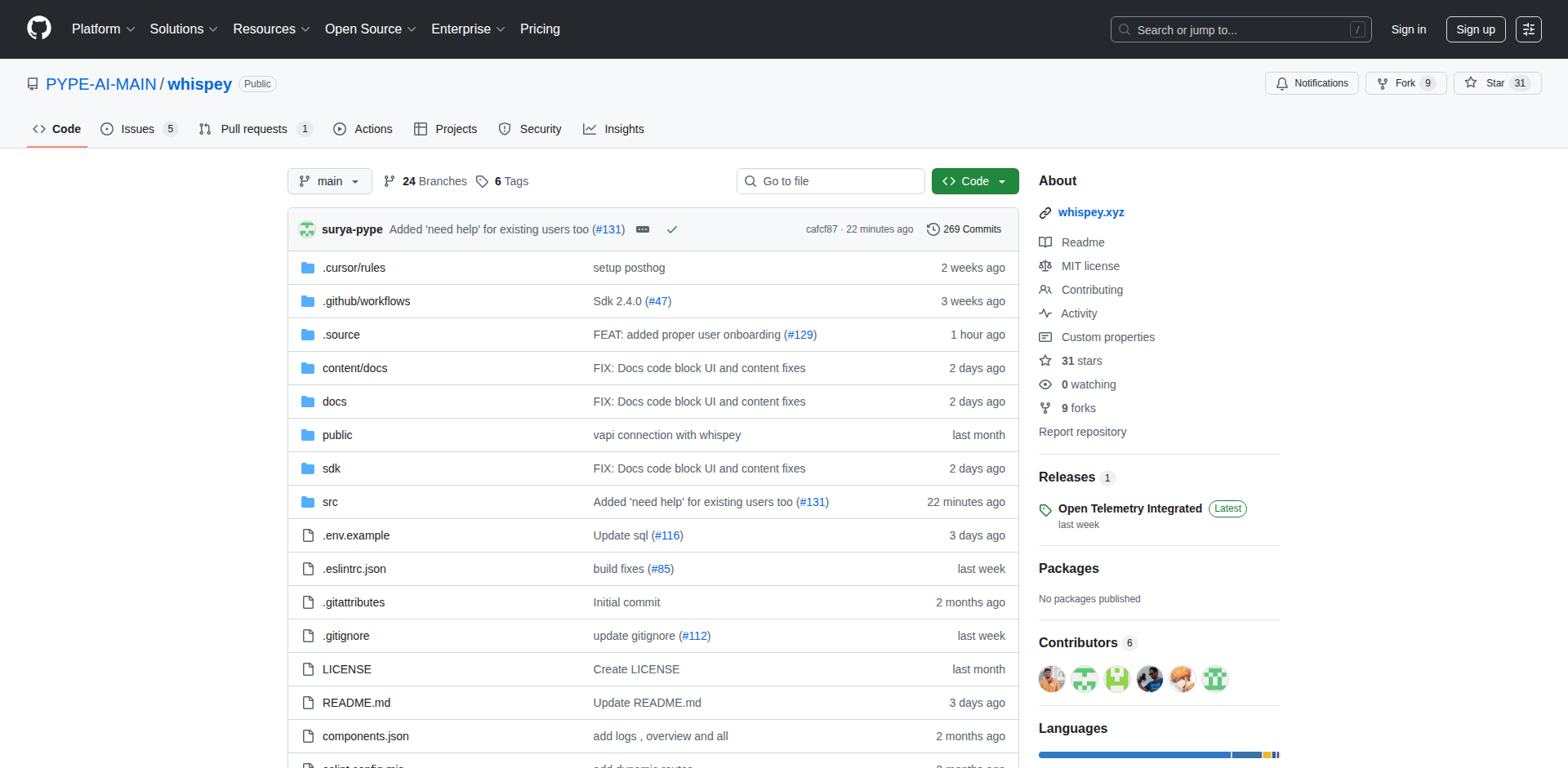Click the Activity pulse icon
The height and width of the screenshot is (768, 1568).
click(1045, 313)
